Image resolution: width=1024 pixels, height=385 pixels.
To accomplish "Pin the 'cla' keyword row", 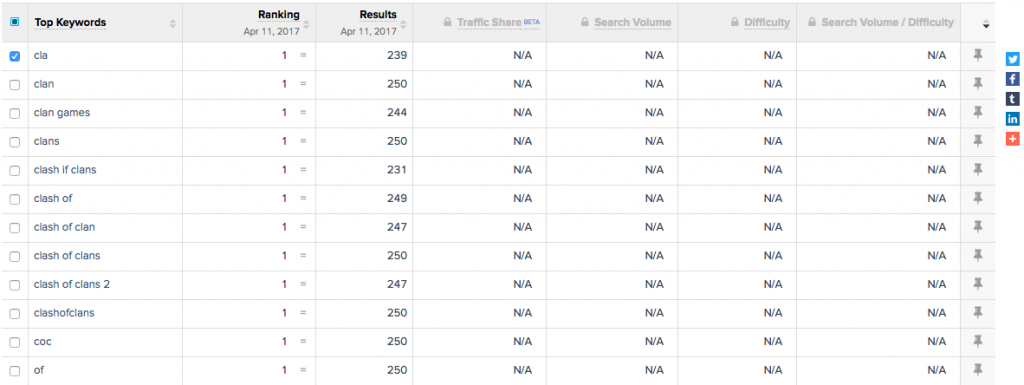I will point(978,55).
